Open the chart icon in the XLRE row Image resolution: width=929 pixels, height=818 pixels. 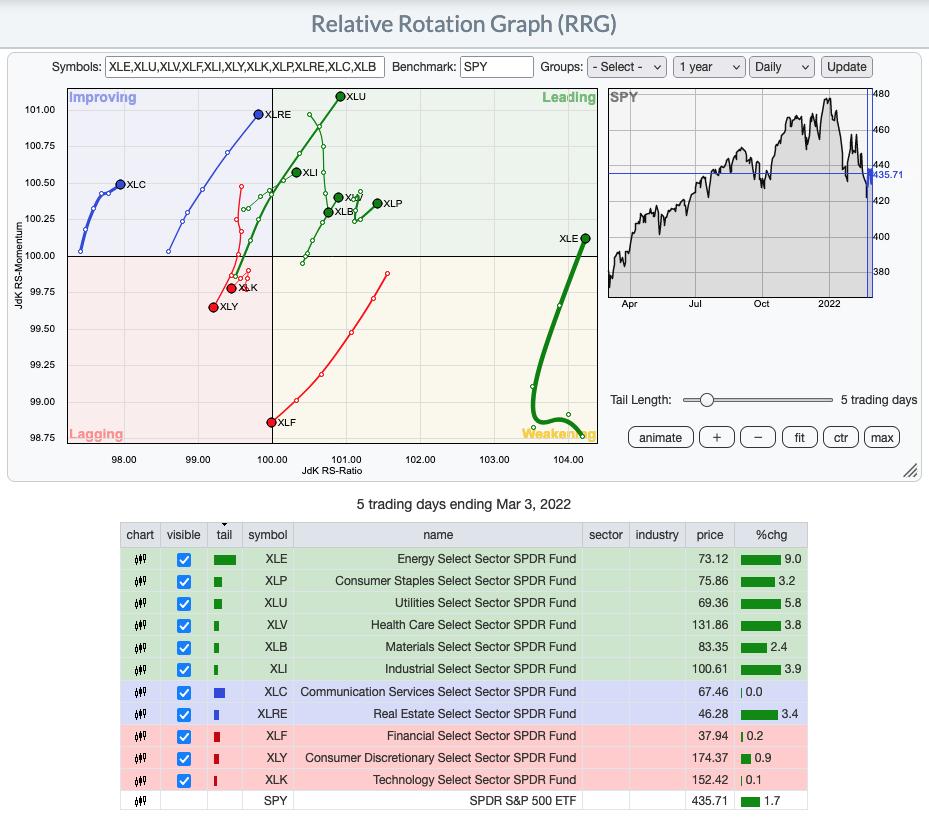[140, 714]
